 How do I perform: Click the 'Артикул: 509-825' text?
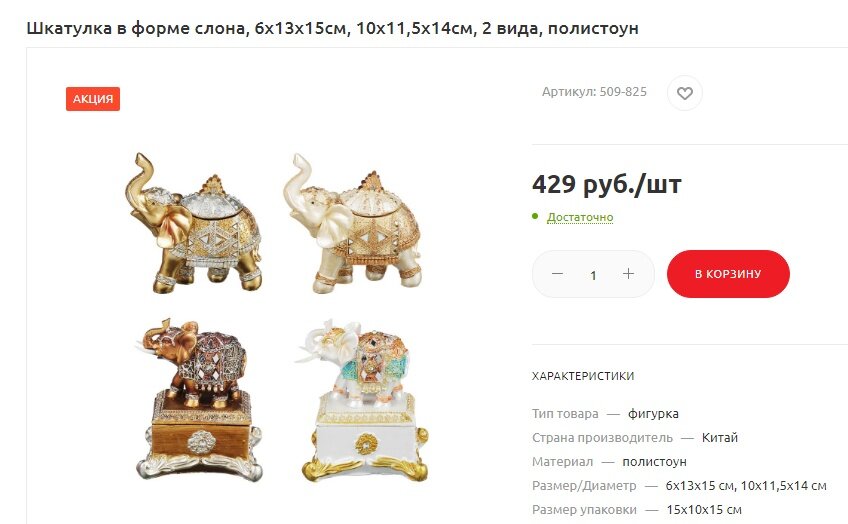pyautogui.click(x=594, y=92)
